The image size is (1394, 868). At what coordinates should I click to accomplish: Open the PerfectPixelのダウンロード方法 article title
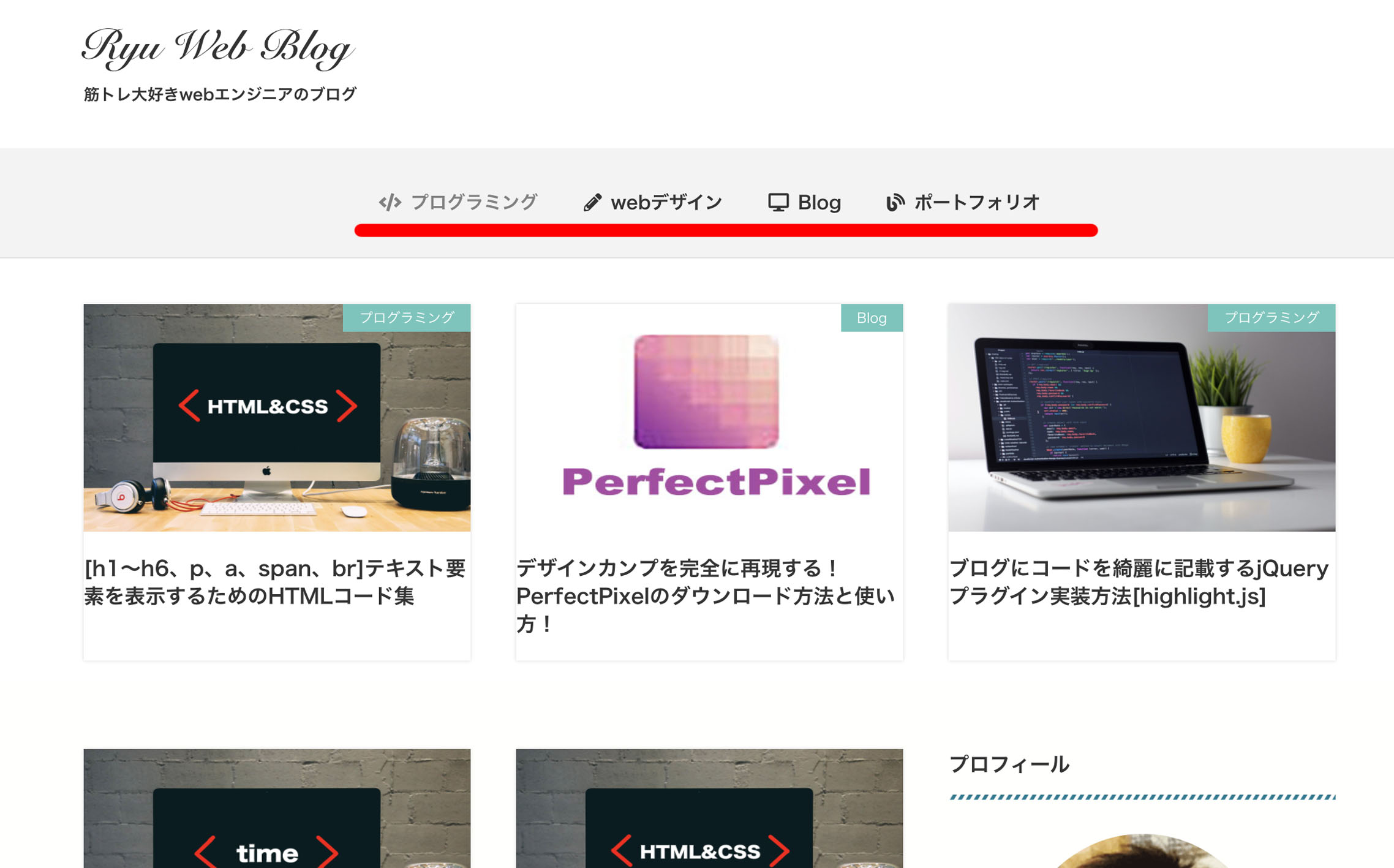tap(706, 595)
